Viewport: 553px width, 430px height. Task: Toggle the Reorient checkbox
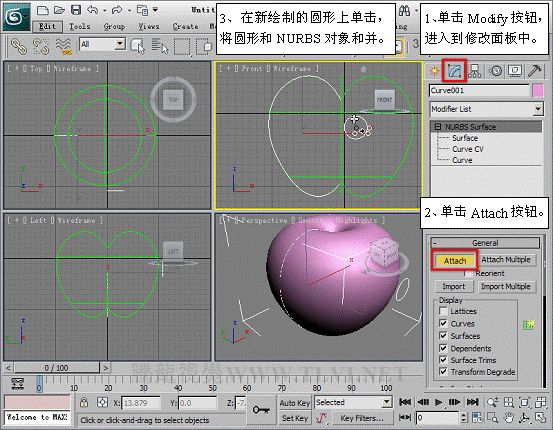(x=468, y=273)
